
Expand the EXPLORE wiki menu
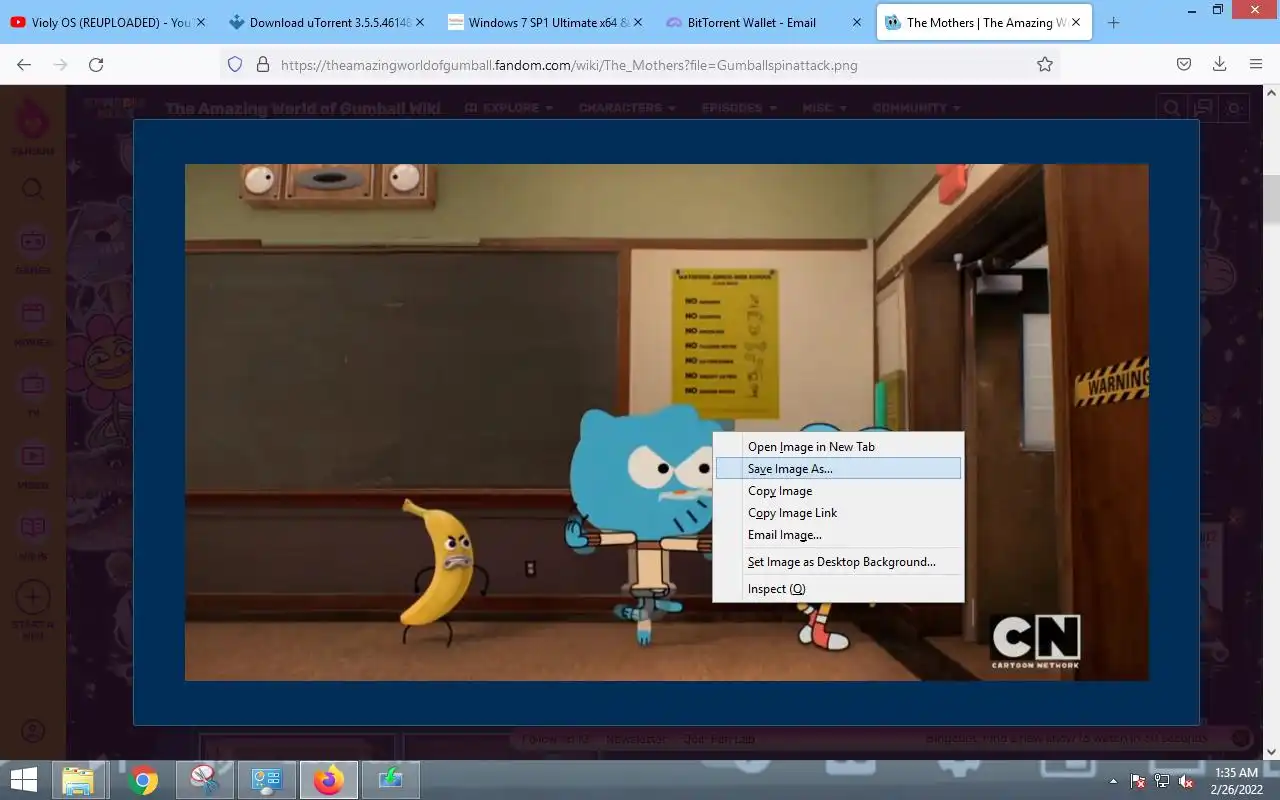click(x=511, y=108)
